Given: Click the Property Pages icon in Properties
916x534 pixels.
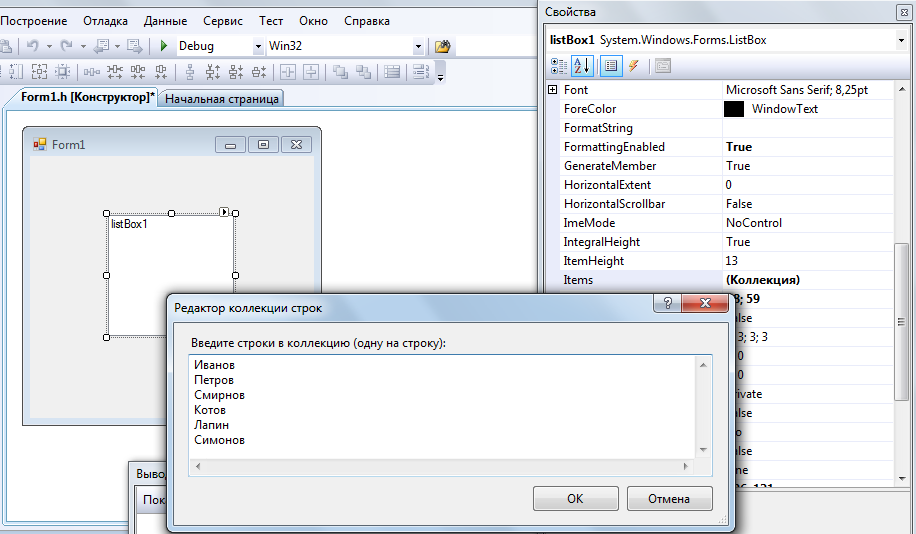Looking at the screenshot, I should pos(662,65).
